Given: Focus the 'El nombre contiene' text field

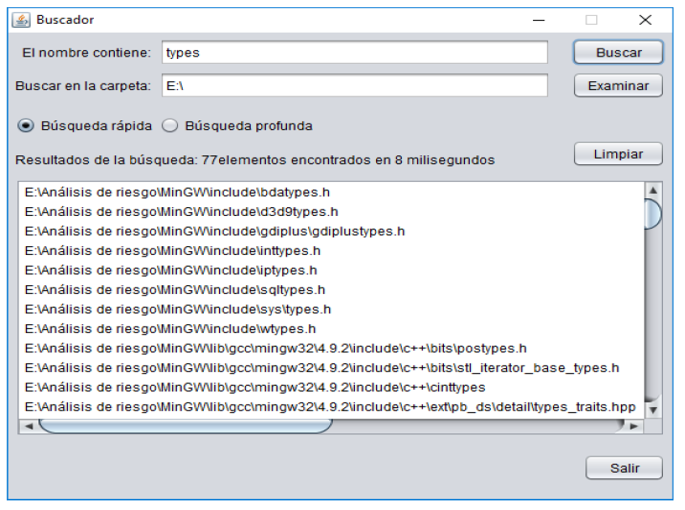Looking at the screenshot, I should (x=354, y=52).
